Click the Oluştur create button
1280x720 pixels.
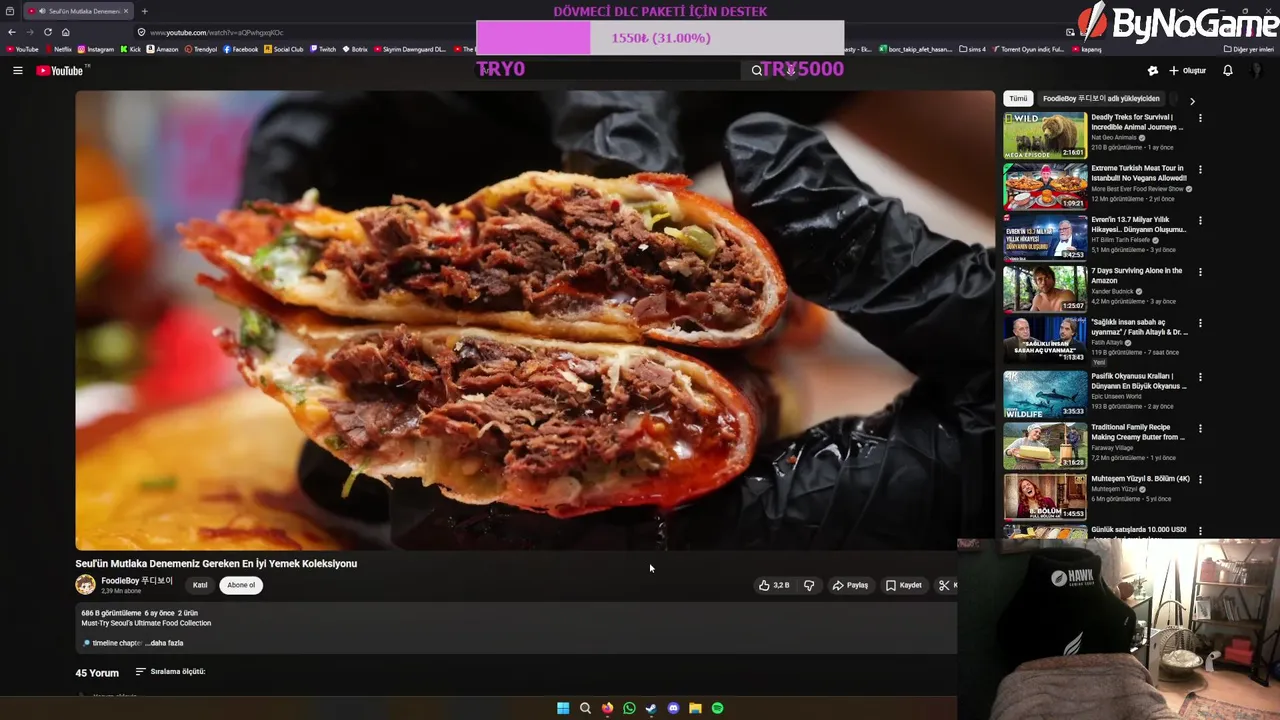click(1187, 71)
